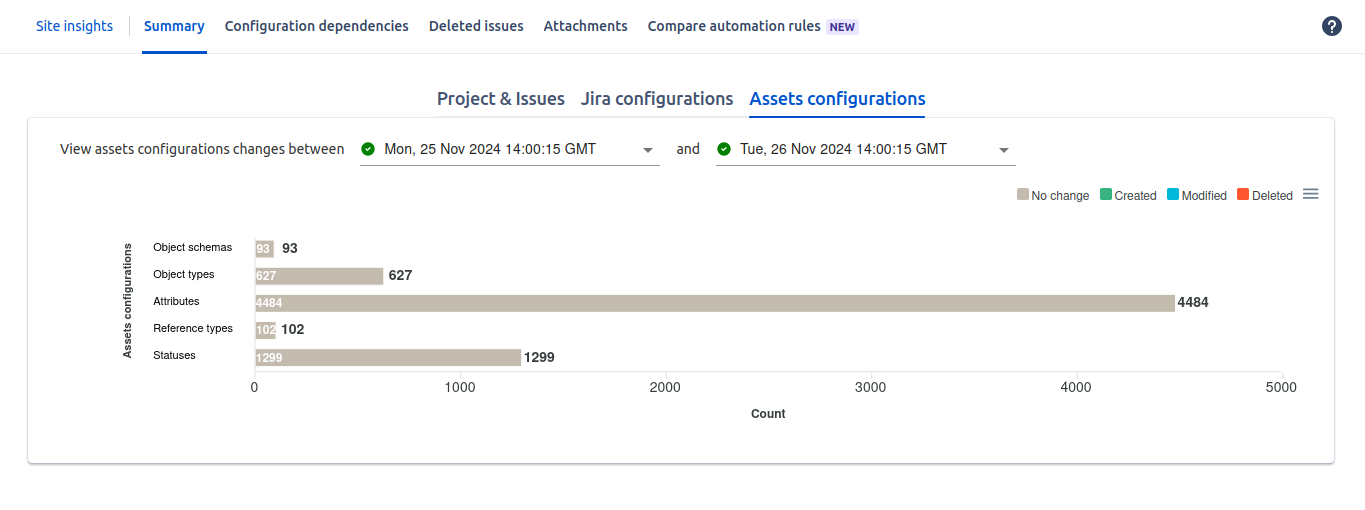Click the green check icon beside Mon, 25 Nov
This screenshot has height=510, width=1365.
click(x=368, y=149)
